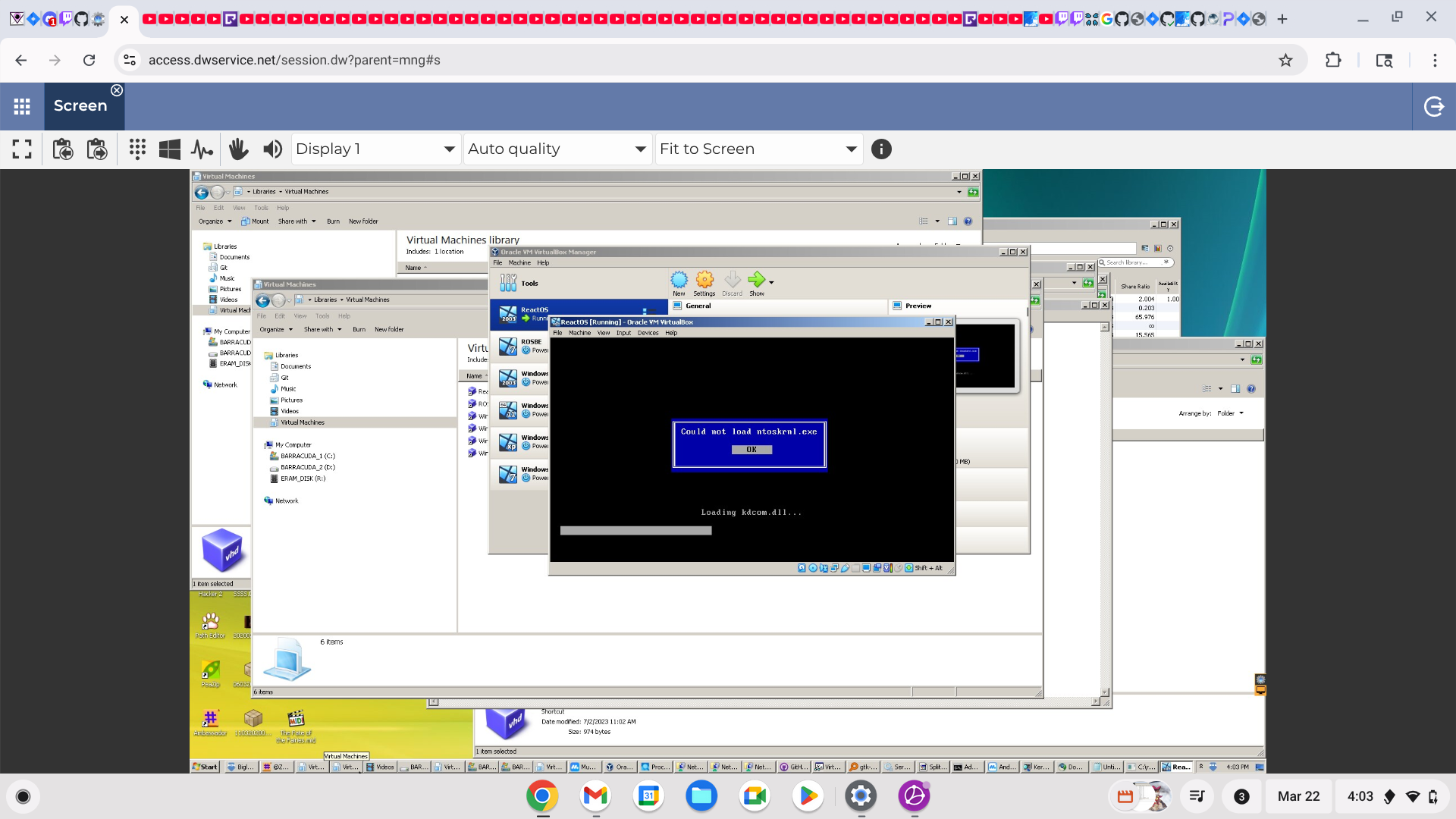Toggle fullscreen mode in the DWService toolbar
This screenshot has height=819, width=1456.
[x=22, y=149]
